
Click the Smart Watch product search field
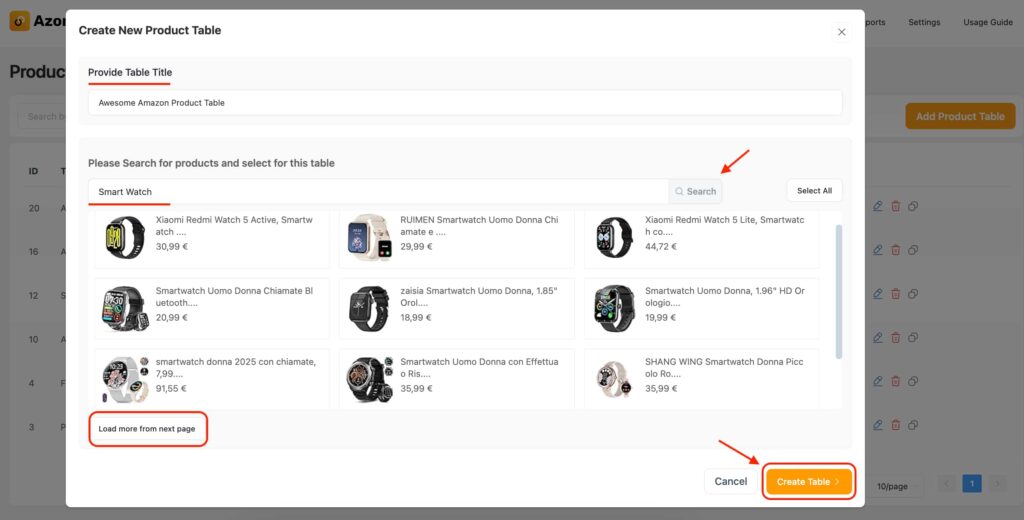coord(378,191)
